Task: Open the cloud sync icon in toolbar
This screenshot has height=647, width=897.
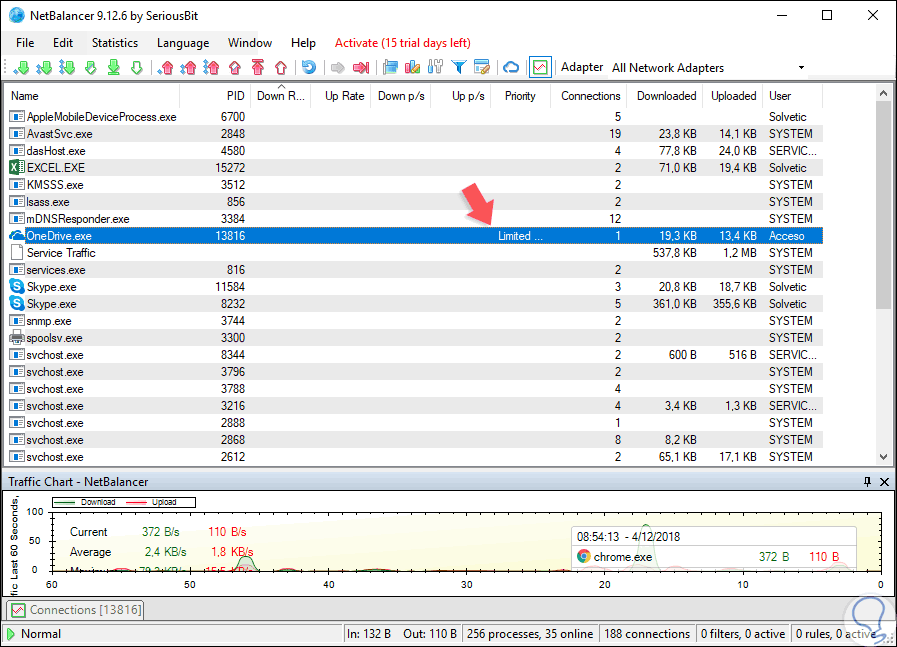Action: [x=511, y=68]
